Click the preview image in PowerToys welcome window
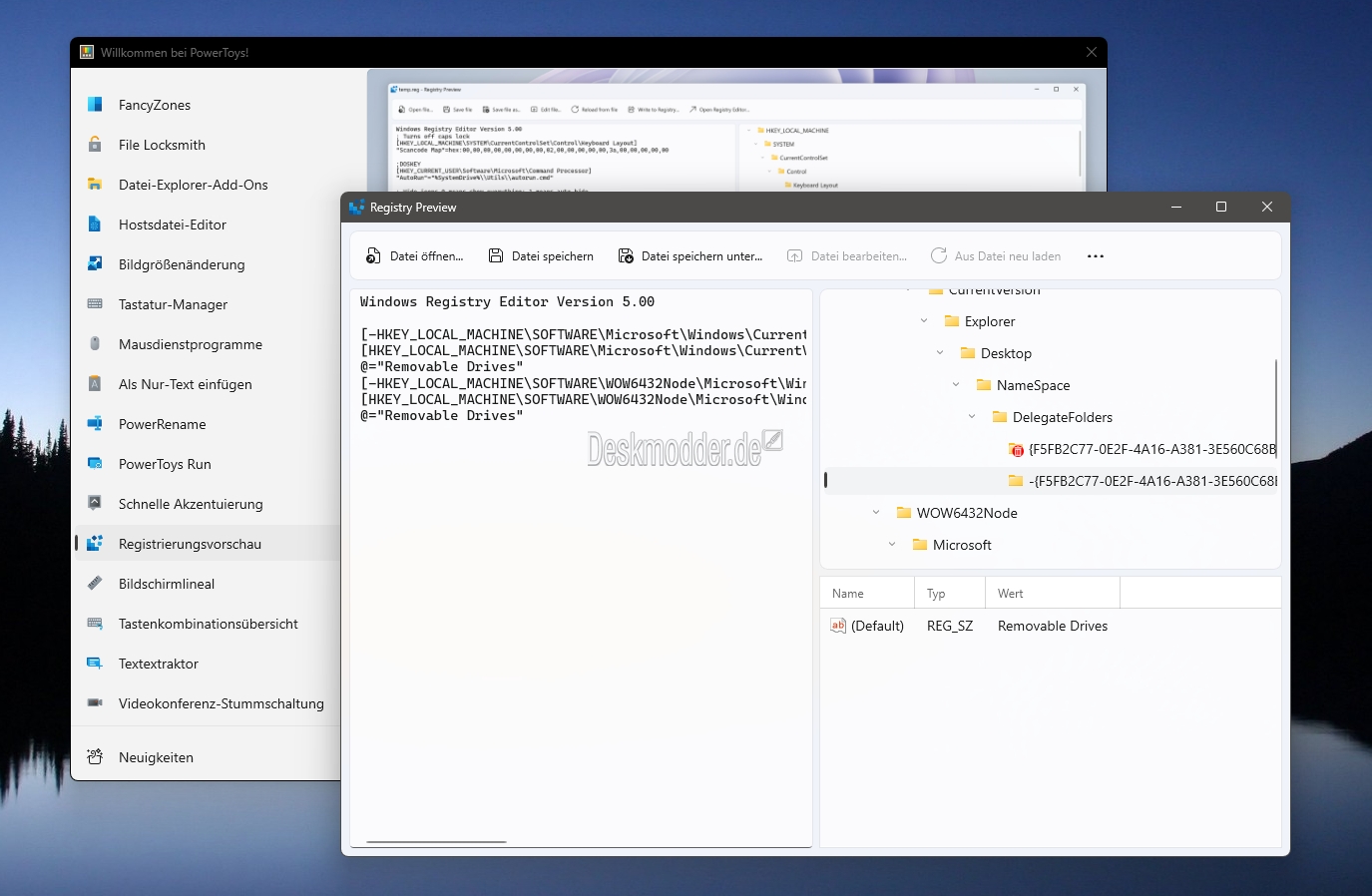Image resolution: width=1372 pixels, height=896 pixels. [x=736, y=130]
